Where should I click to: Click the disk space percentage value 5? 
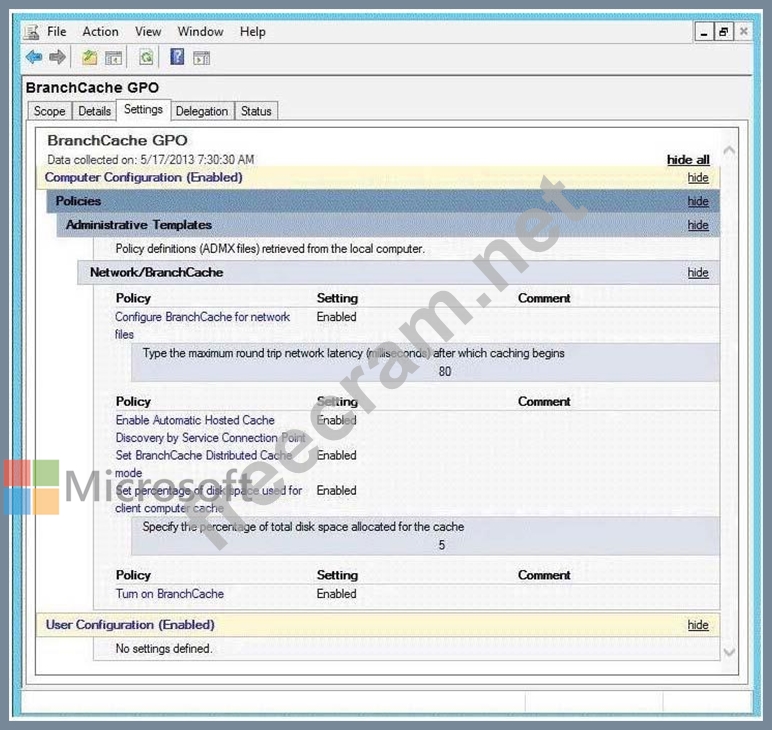442,545
